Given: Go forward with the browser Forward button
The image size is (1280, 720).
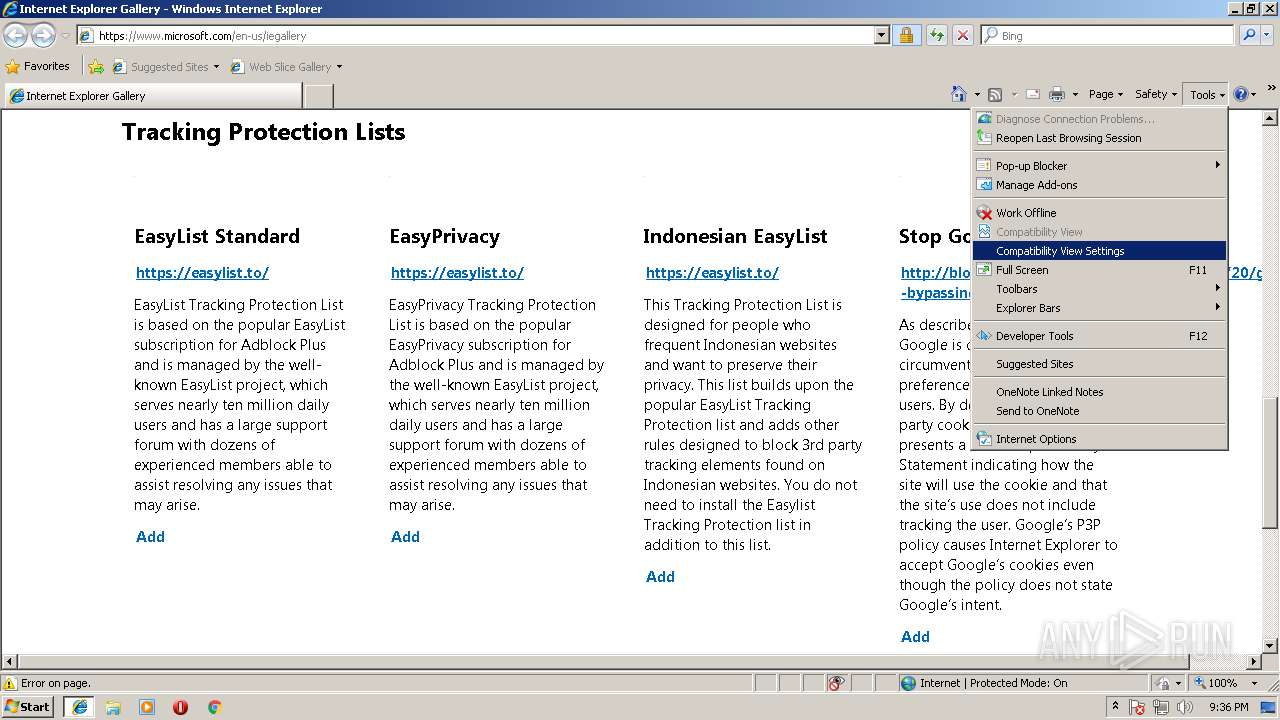Looking at the screenshot, I should (43, 35).
